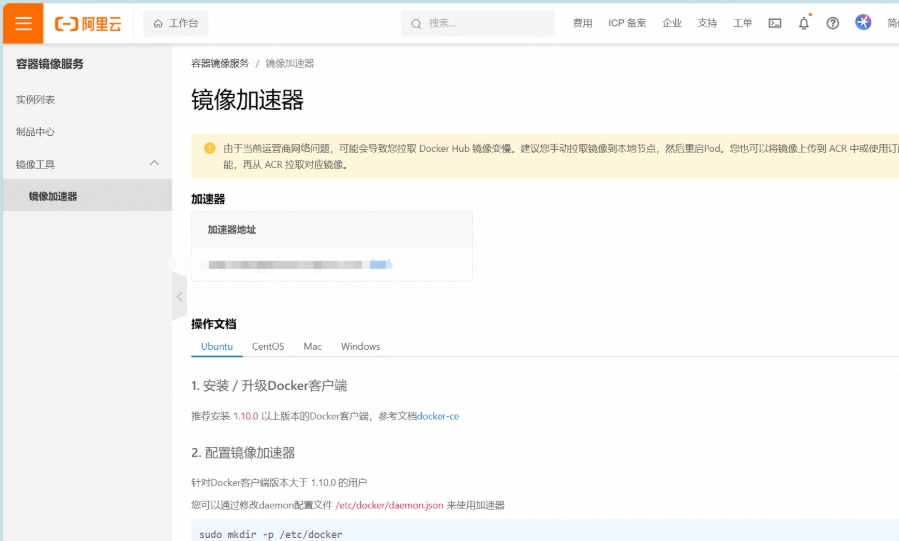Click the Alibaba Cloud logo

point(88,23)
